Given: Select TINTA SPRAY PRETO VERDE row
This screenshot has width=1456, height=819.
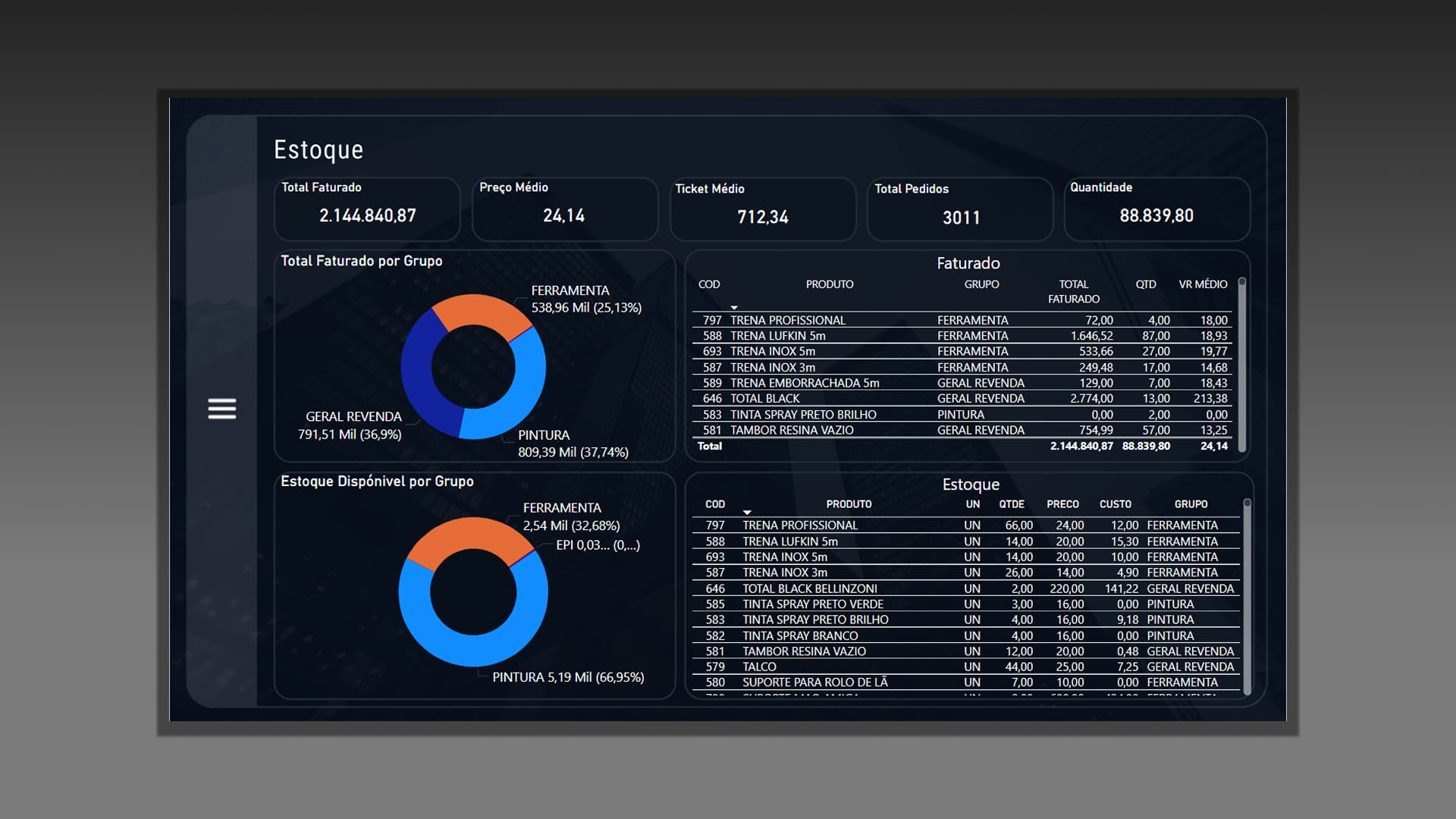Looking at the screenshot, I should pos(966,604).
